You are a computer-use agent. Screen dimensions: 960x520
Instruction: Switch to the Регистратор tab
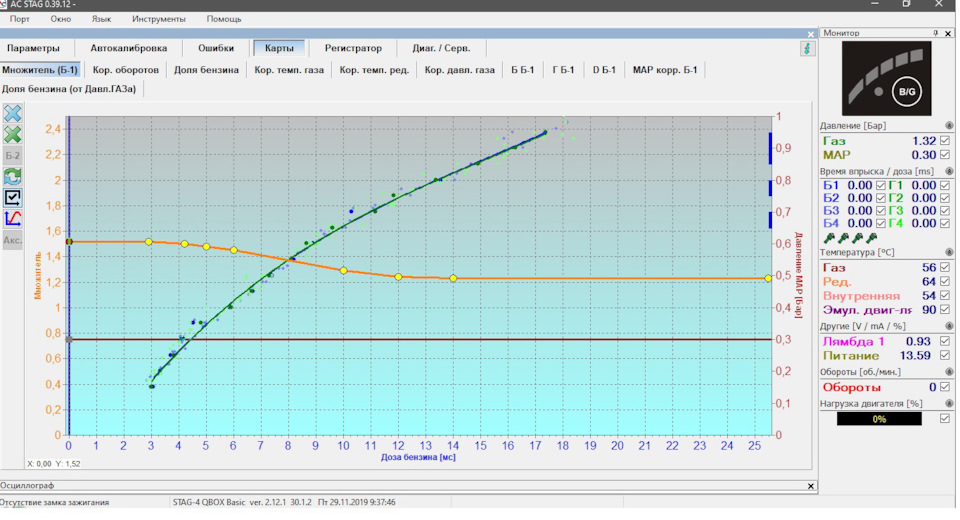click(353, 48)
